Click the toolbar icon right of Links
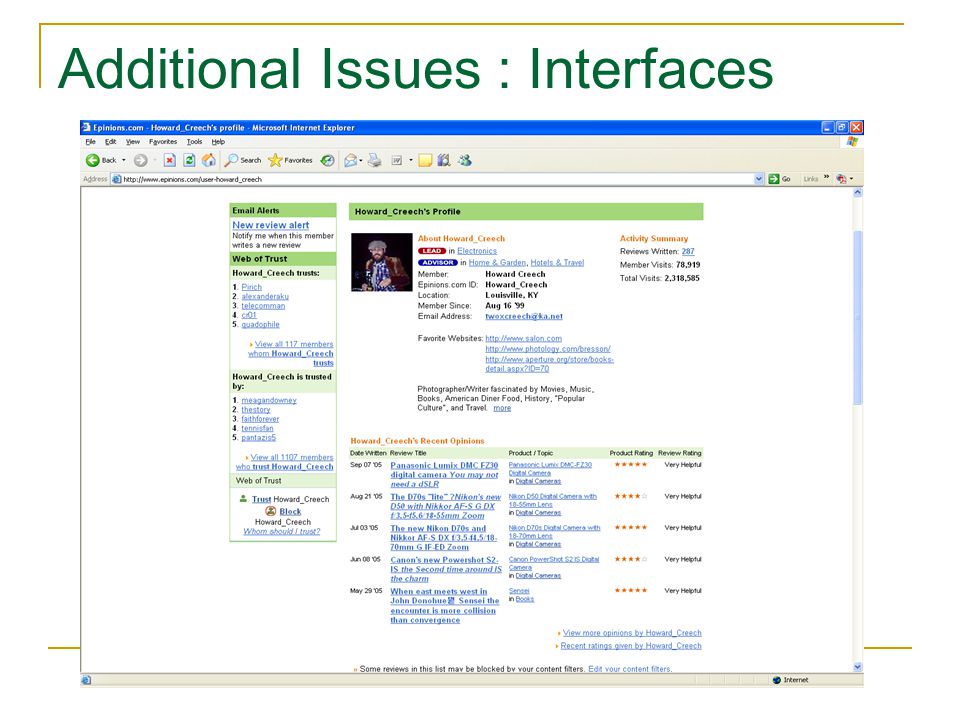 842,179
